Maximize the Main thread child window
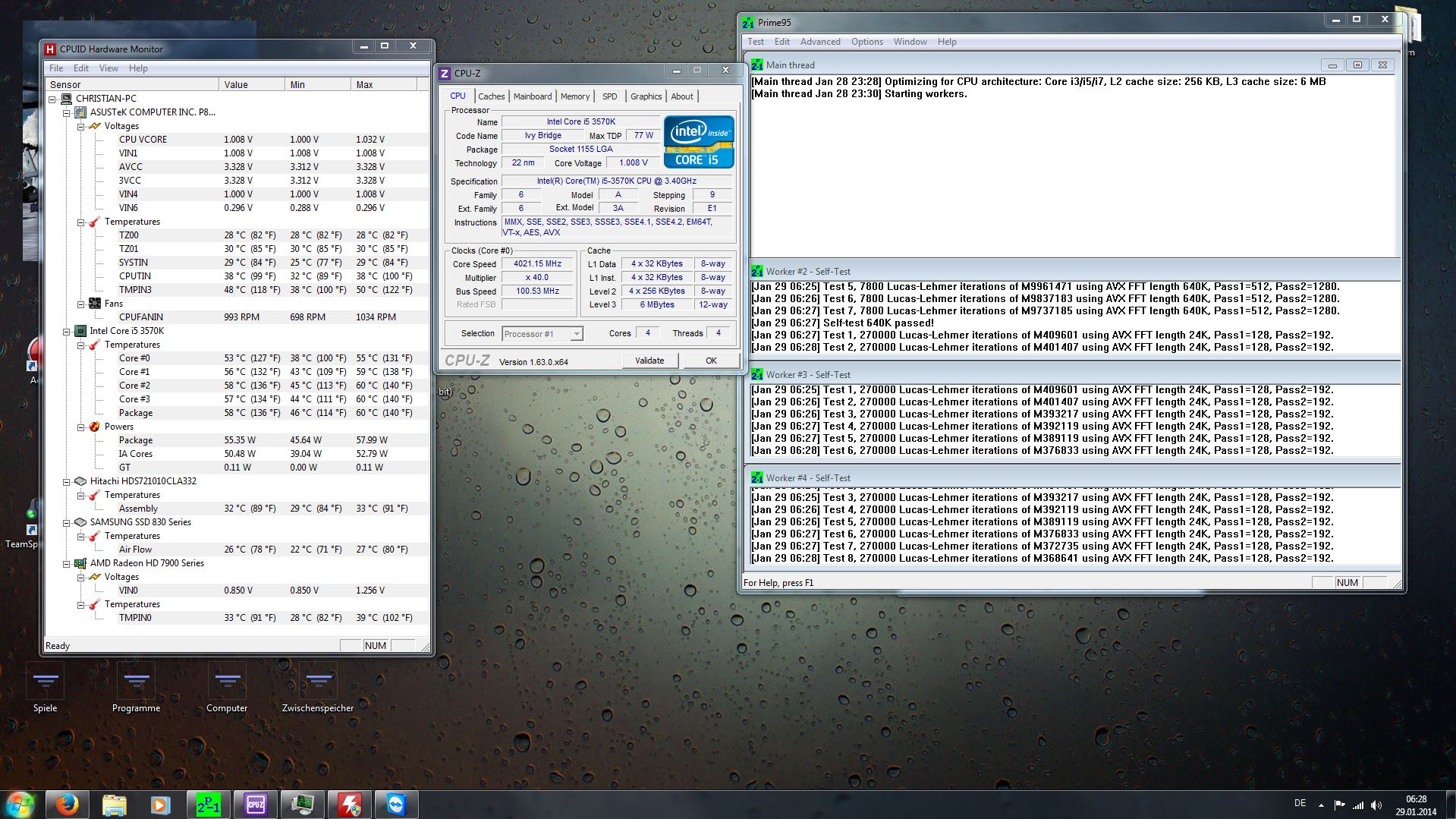The height and width of the screenshot is (819, 1456). (x=1357, y=65)
